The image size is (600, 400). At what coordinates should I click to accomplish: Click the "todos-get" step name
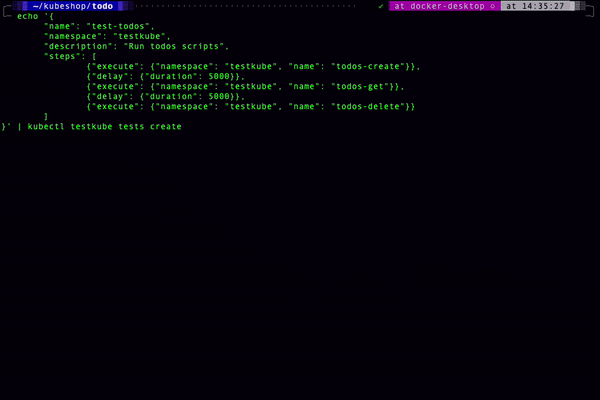[x=360, y=87]
